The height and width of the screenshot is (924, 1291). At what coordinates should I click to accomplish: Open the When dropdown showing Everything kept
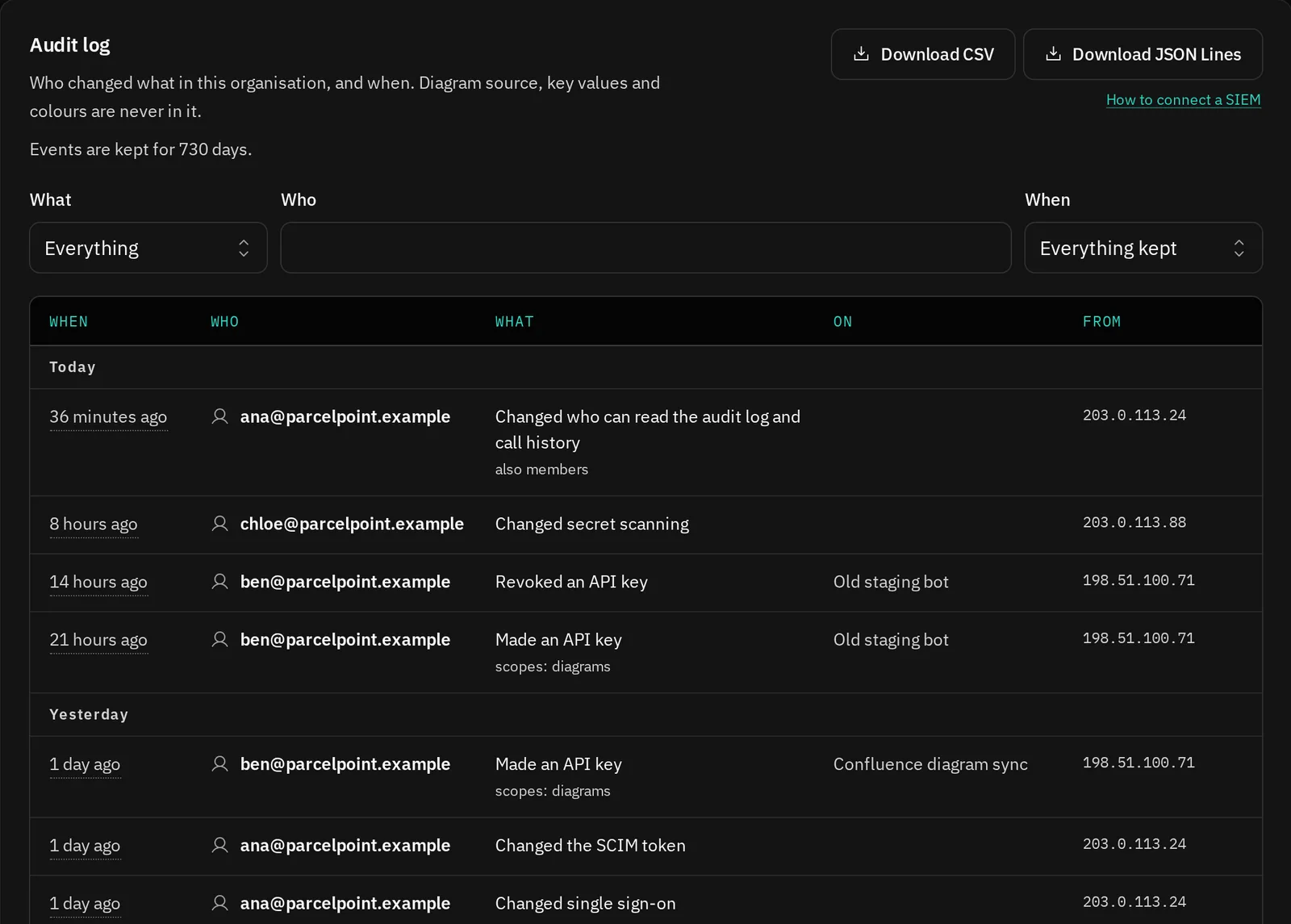click(1143, 248)
